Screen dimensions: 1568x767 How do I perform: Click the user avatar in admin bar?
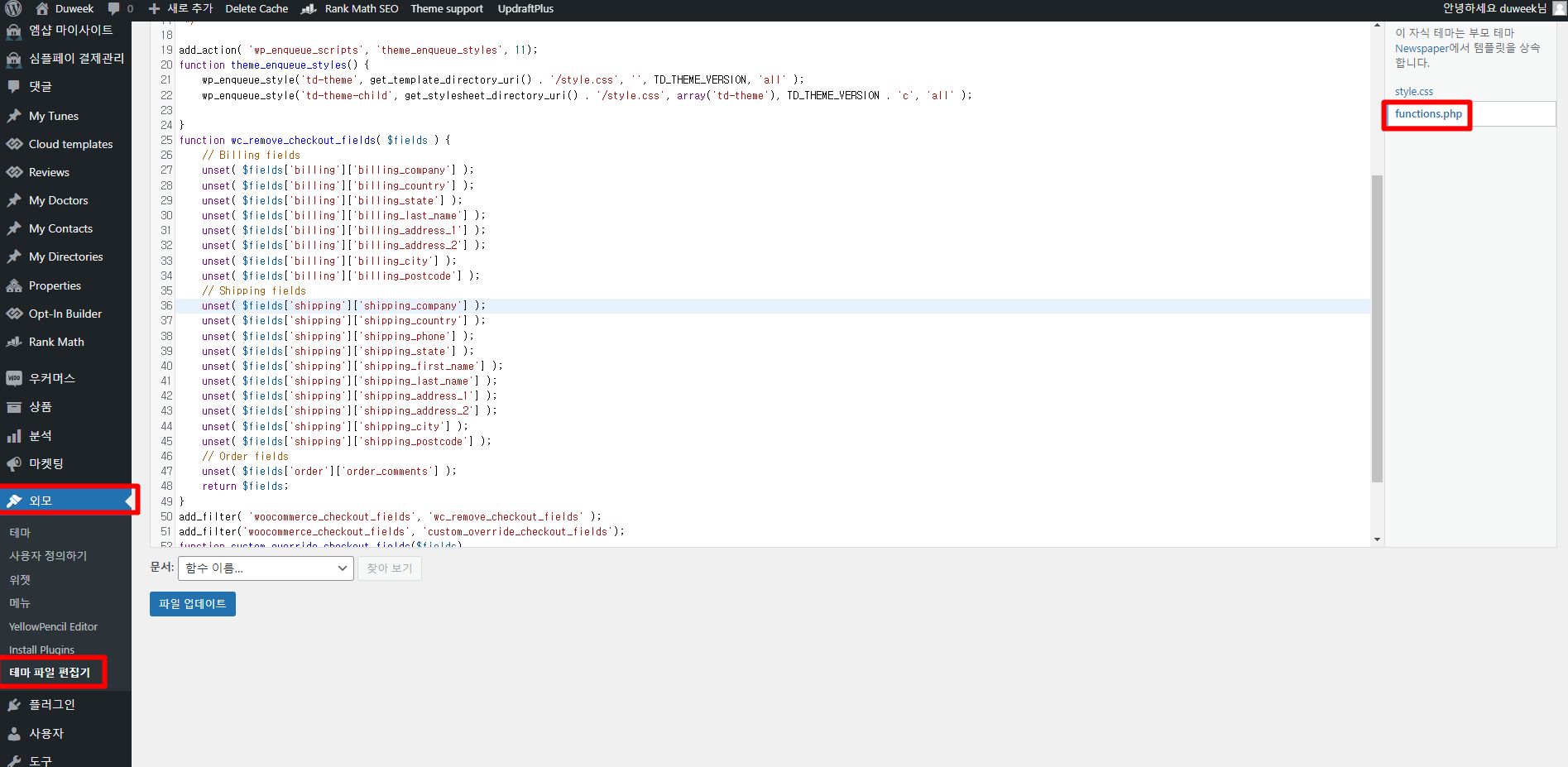tap(1559, 8)
